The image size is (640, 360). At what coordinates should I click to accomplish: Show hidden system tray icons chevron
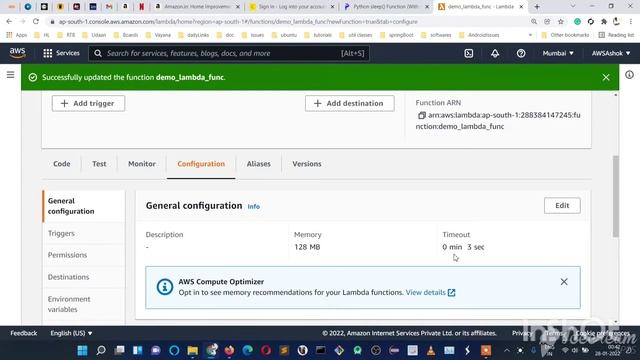[x=507, y=351]
